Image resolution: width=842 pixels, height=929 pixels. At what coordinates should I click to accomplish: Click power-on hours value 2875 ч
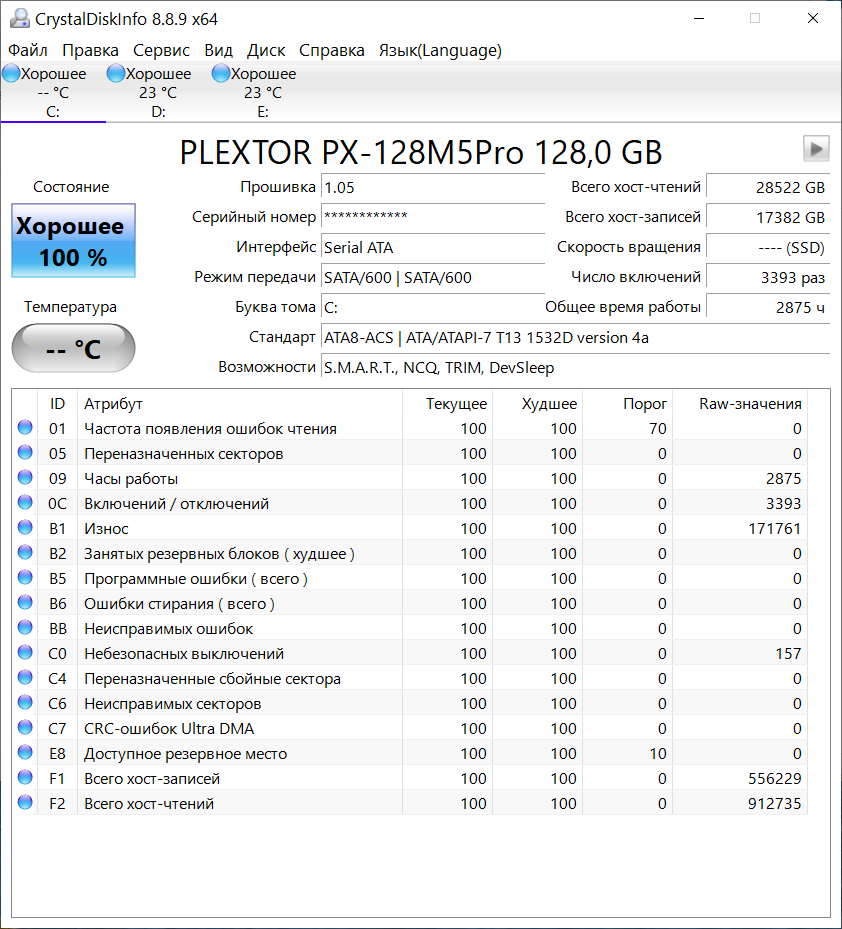point(768,307)
